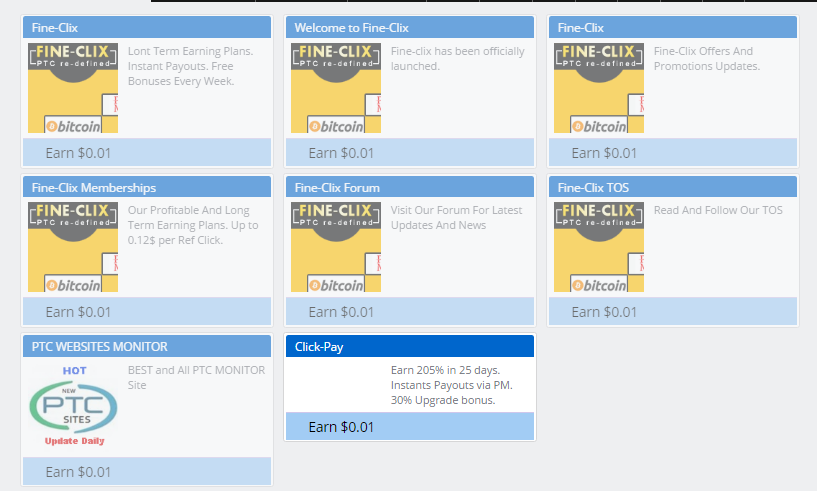817x491 pixels.
Task: Click the logo image in the Fine-Clix Forum ad
Action: [x=335, y=247]
